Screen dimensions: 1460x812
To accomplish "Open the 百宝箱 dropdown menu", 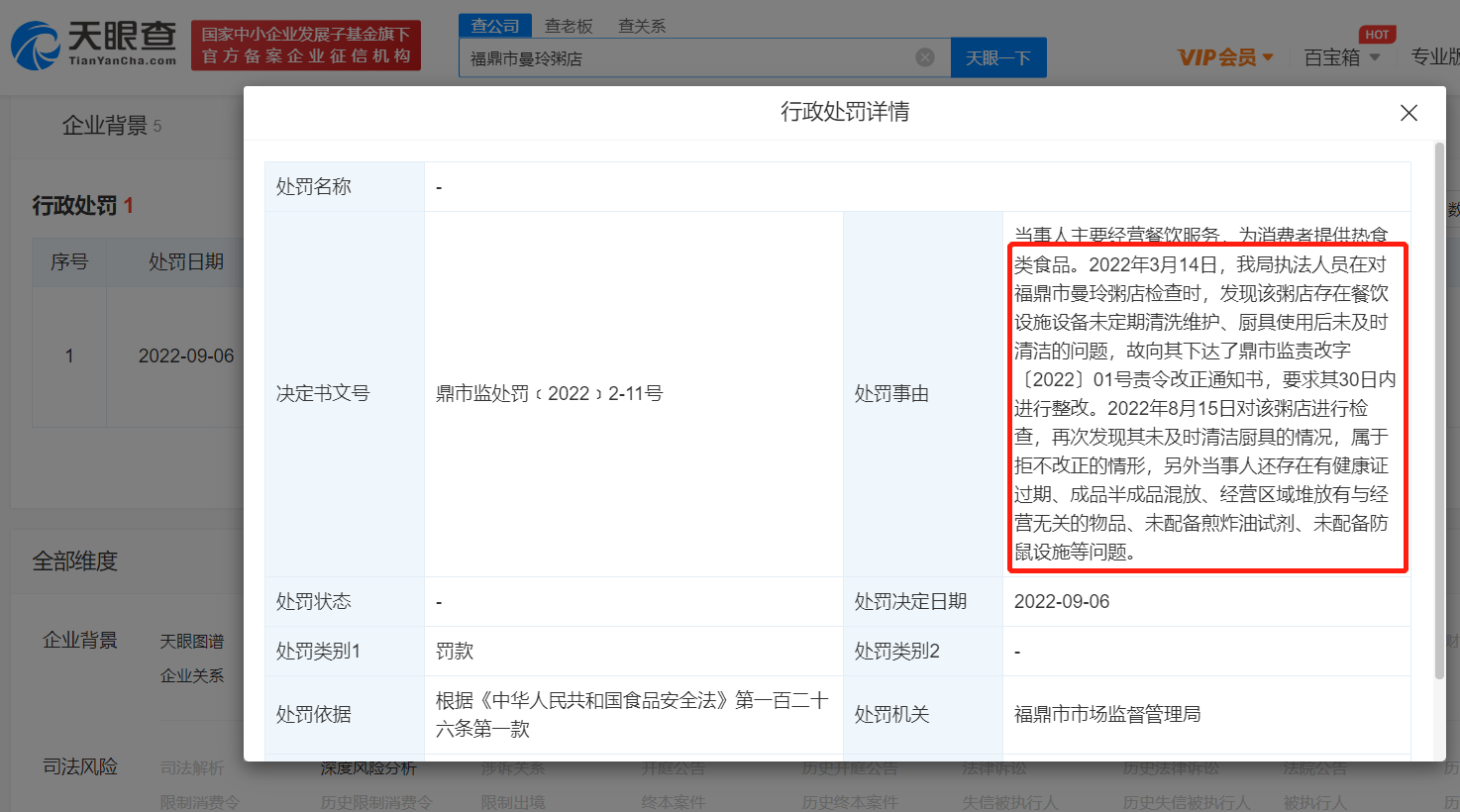I will (1341, 57).
